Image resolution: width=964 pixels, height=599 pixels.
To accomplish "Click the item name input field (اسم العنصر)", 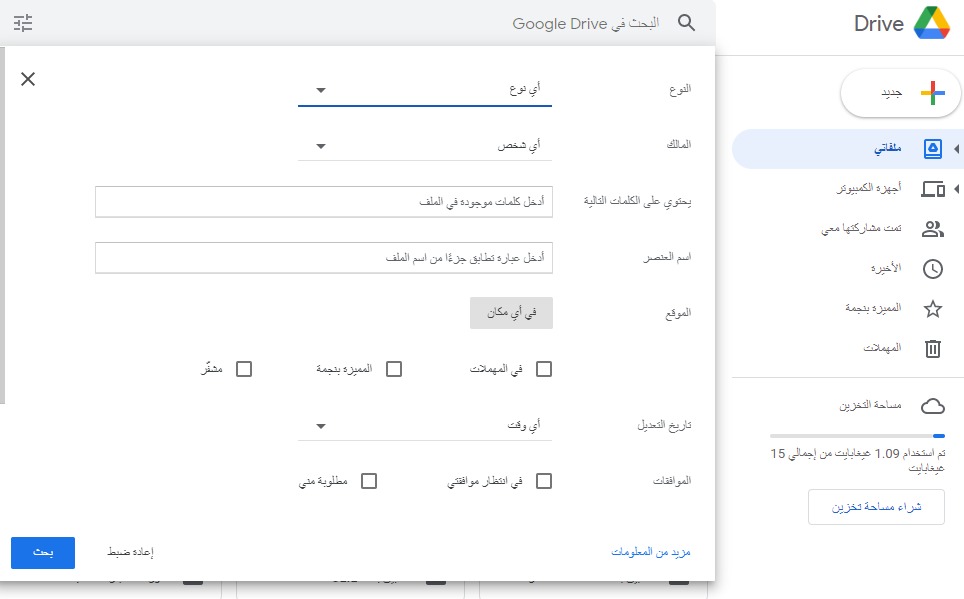I will click(324, 258).
